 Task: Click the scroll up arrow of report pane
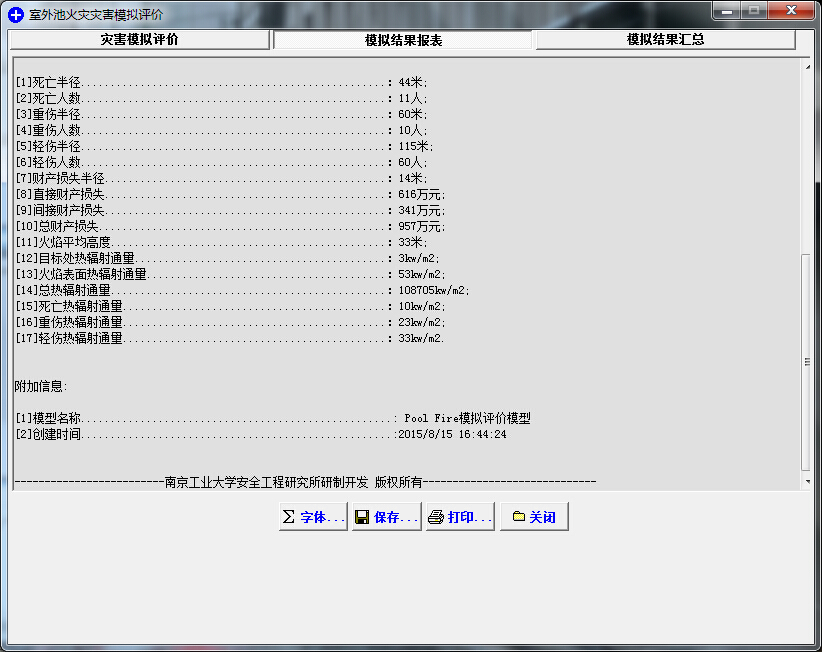point(807,67)
